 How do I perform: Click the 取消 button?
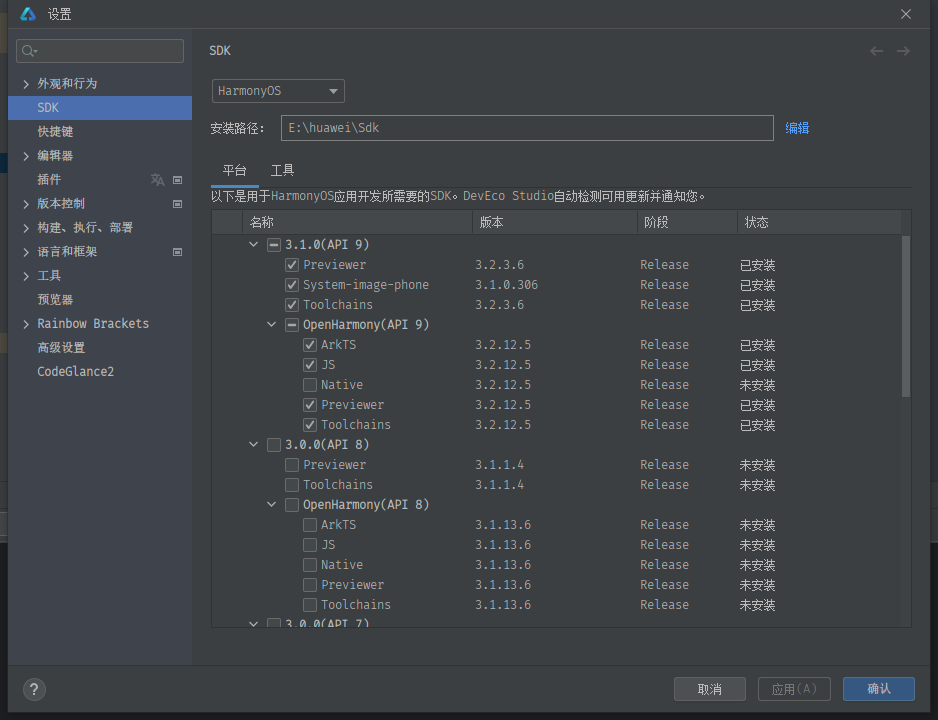click(x=709, y=689)
